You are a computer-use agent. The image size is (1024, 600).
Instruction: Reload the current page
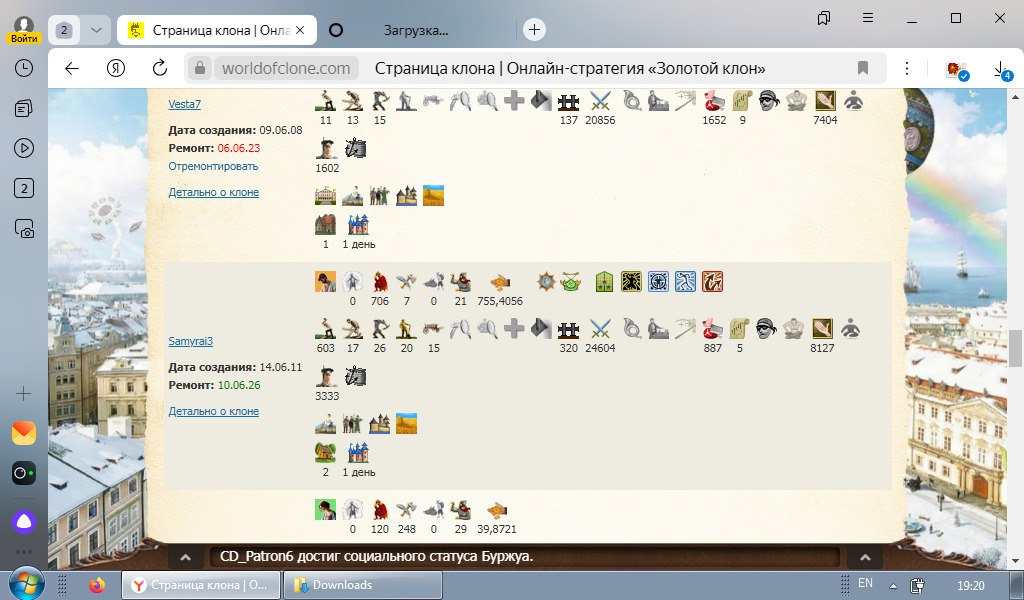pyautogui.click(x=160, y=68)
